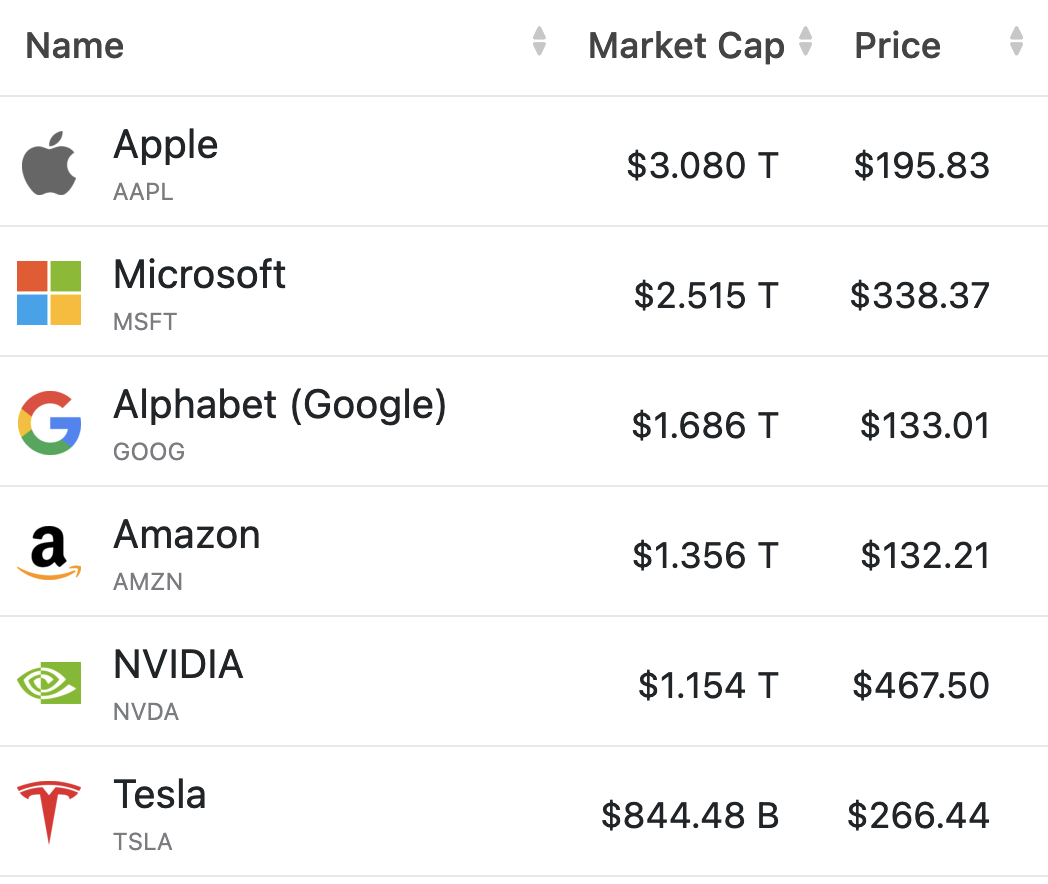The height and width of the screenshot is (884, 1048).
Task: Click Tesla's $844.48 B market cap
Action: coord(689,816)
